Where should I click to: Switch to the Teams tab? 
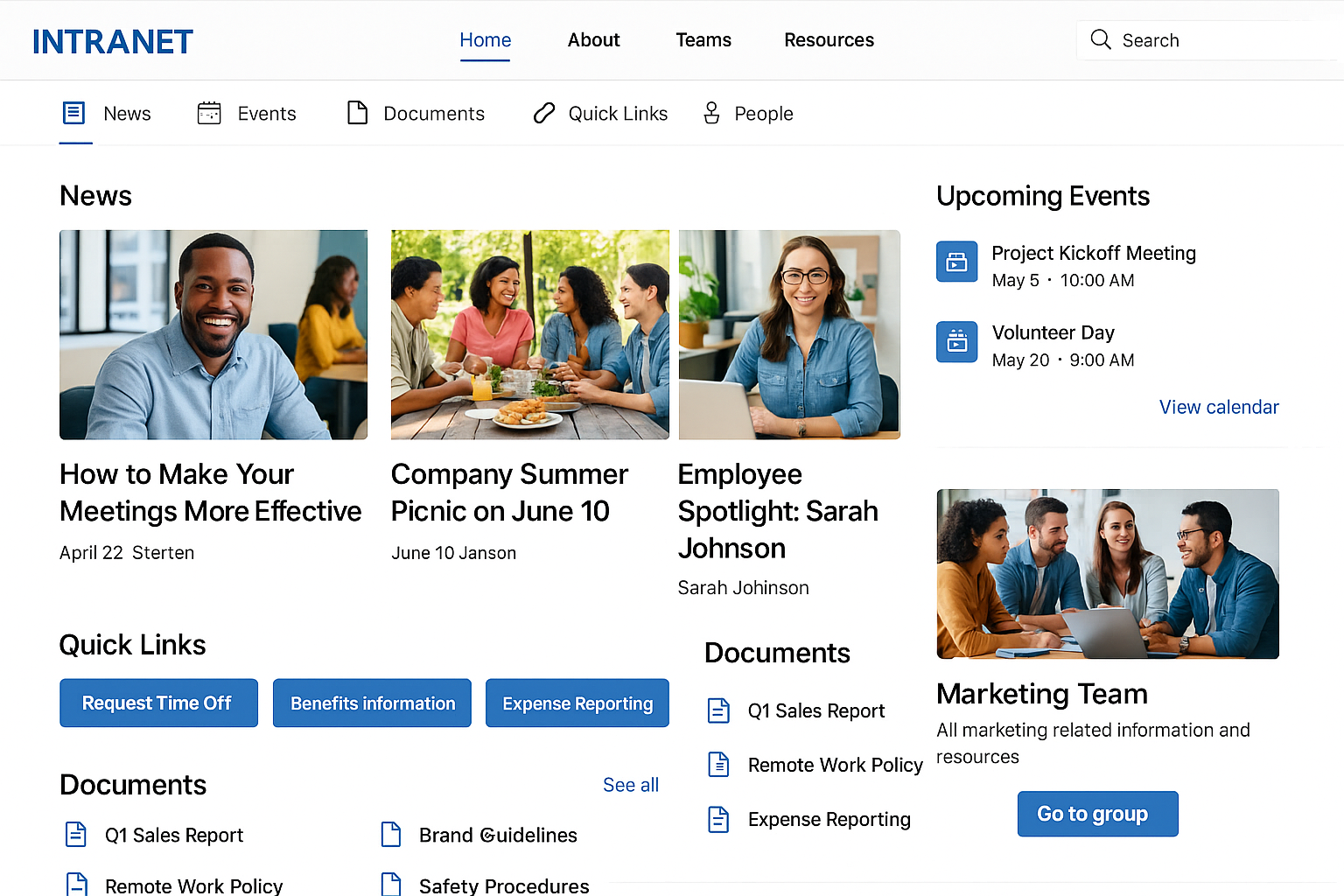703,39
